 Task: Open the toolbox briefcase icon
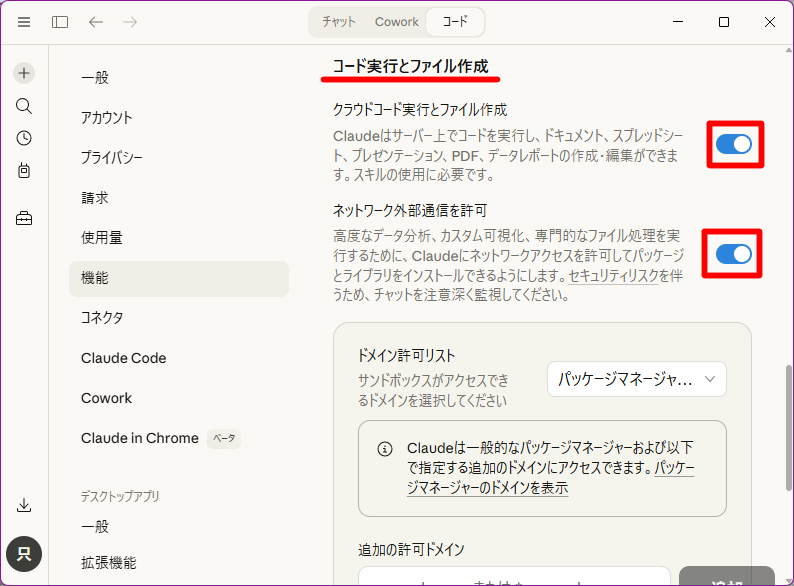pos(24,218)
